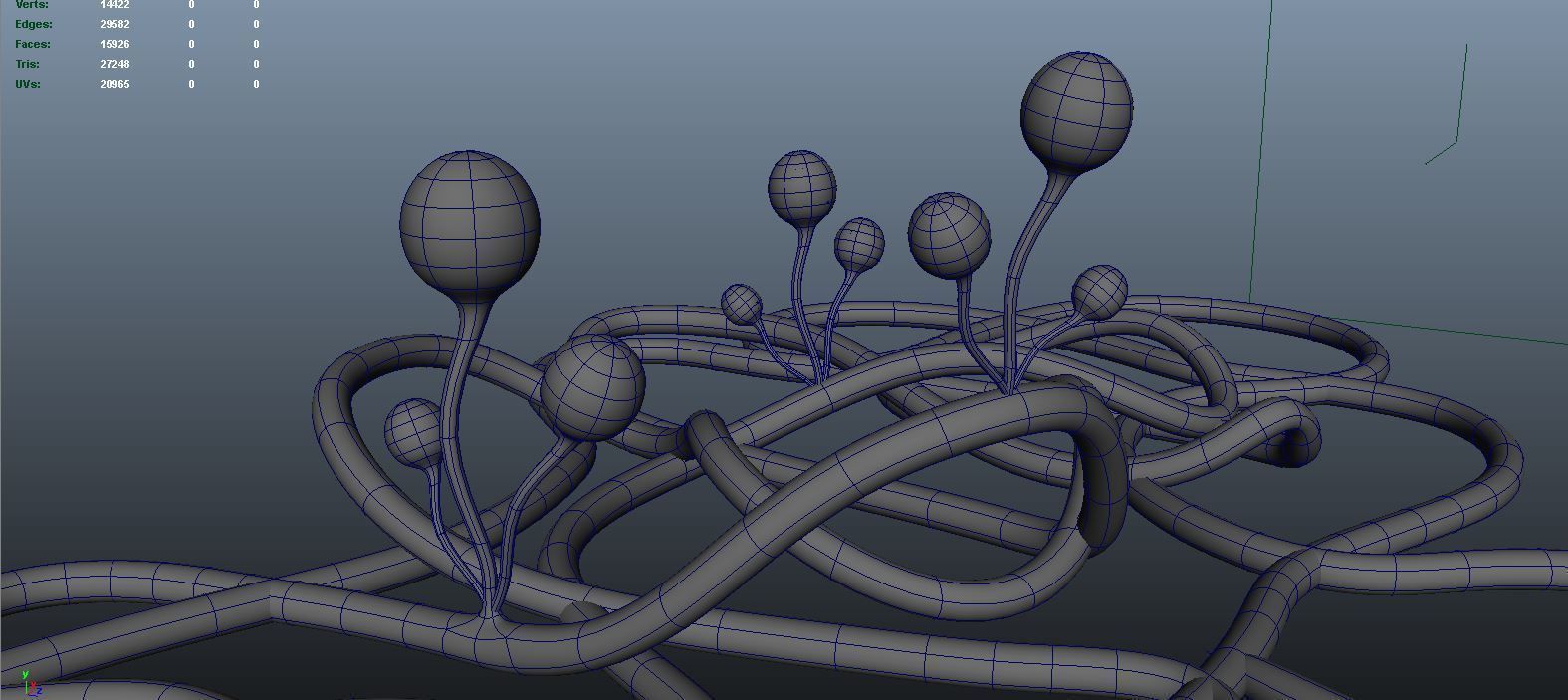Click the XYZ view axis indicator

click(30, 683)
